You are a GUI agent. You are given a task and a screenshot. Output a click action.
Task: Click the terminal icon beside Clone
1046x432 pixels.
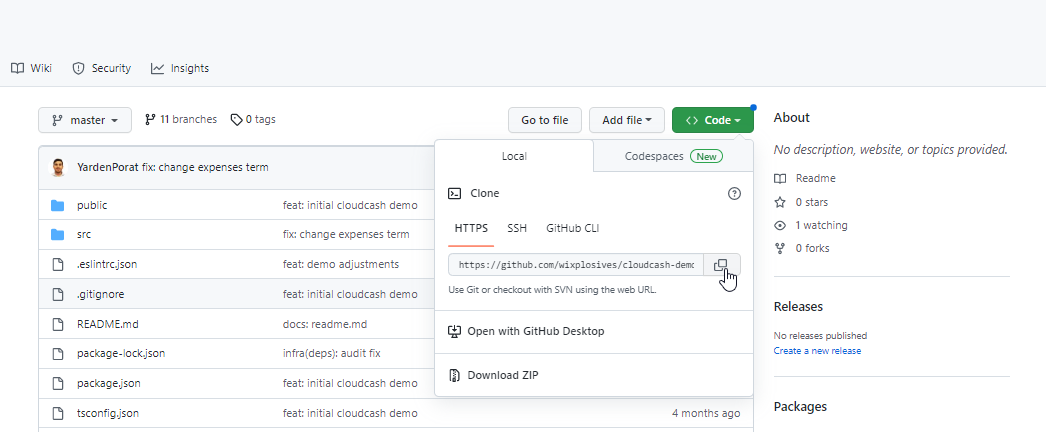click(454, 193)
